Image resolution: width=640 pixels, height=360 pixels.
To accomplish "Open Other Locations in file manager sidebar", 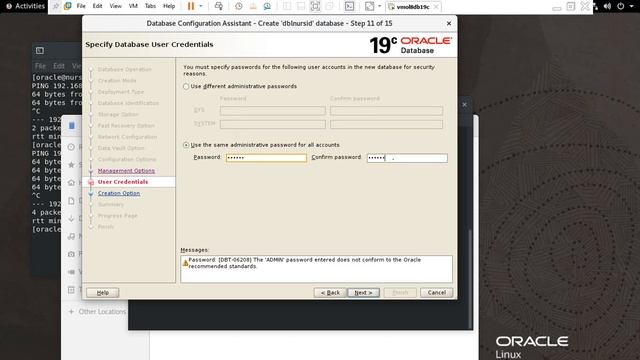I will click(x=98, y=311).
